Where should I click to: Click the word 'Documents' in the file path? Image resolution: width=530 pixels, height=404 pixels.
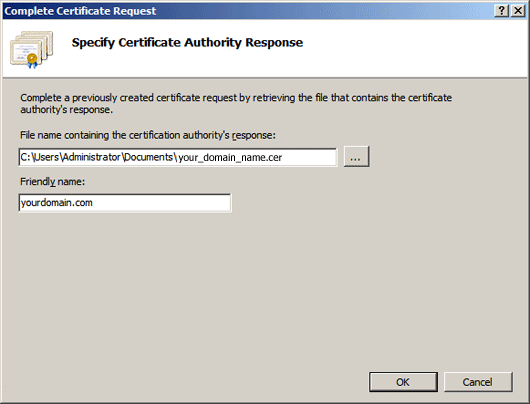click(149, 157)
